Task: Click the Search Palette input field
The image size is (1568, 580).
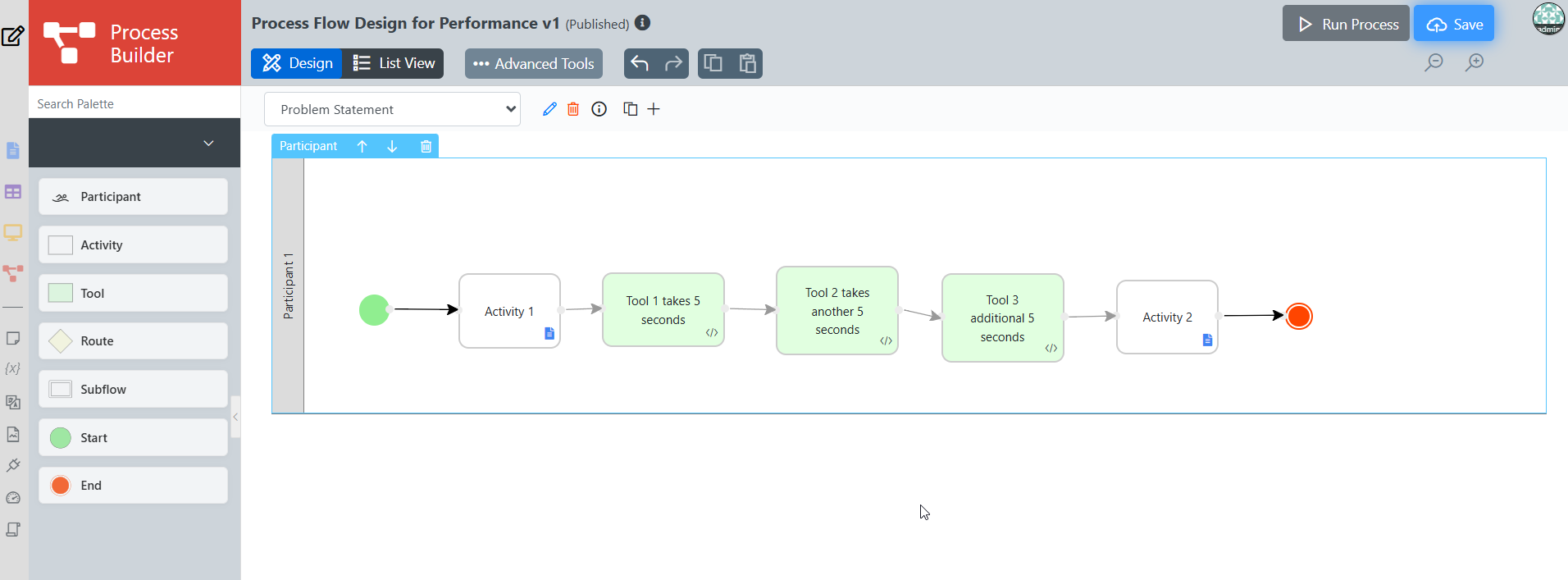Action: [x=134, y=103]
